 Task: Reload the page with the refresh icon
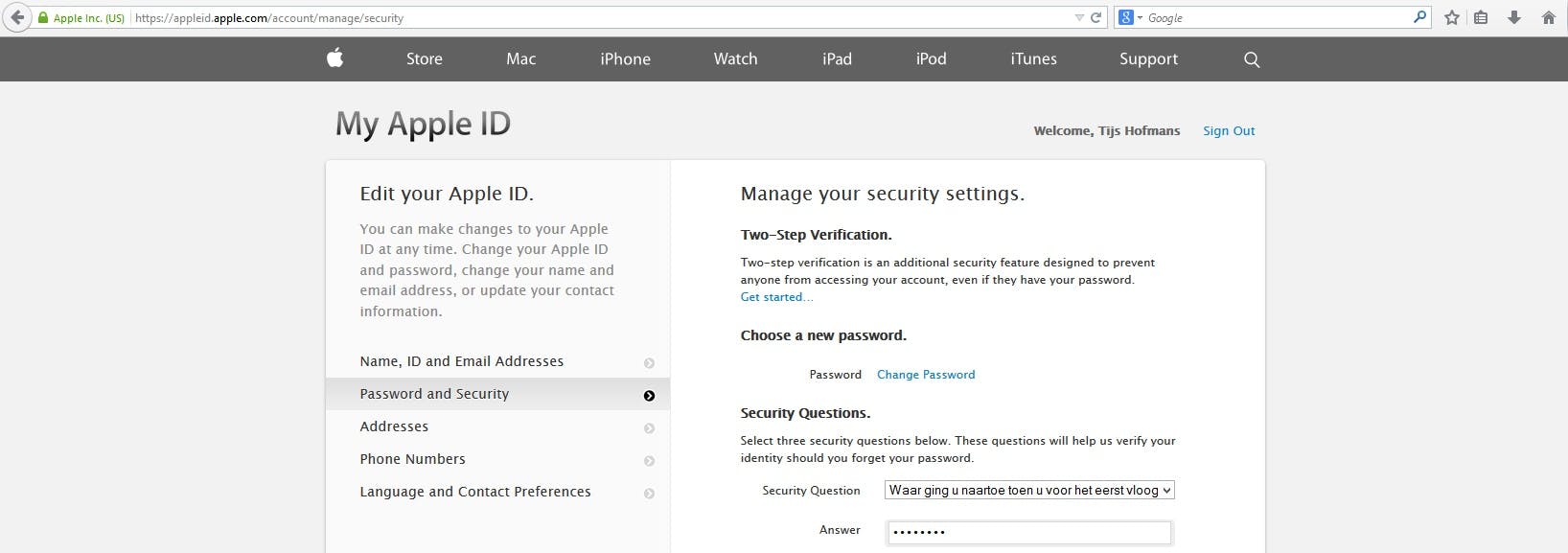pyautogui.click(x=1095, y=17)
